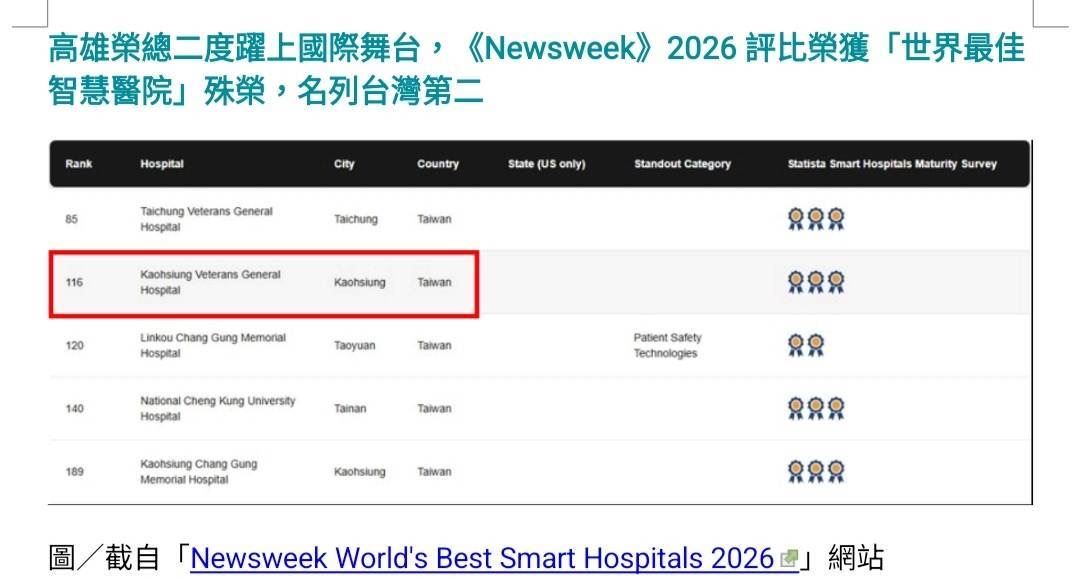Click the Country column header

(438, 164)
